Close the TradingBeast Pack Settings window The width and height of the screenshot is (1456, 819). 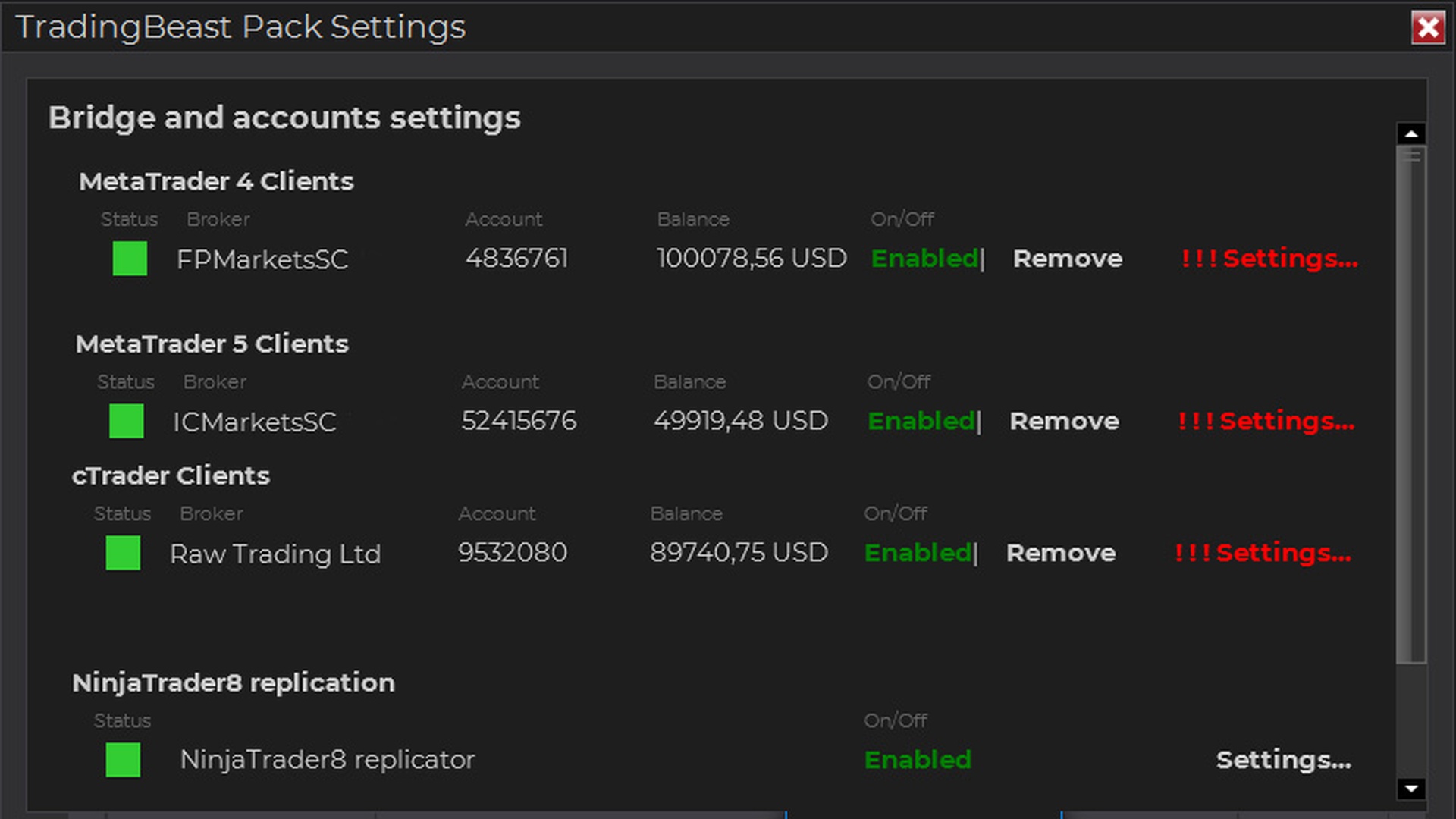point(1427,28)
